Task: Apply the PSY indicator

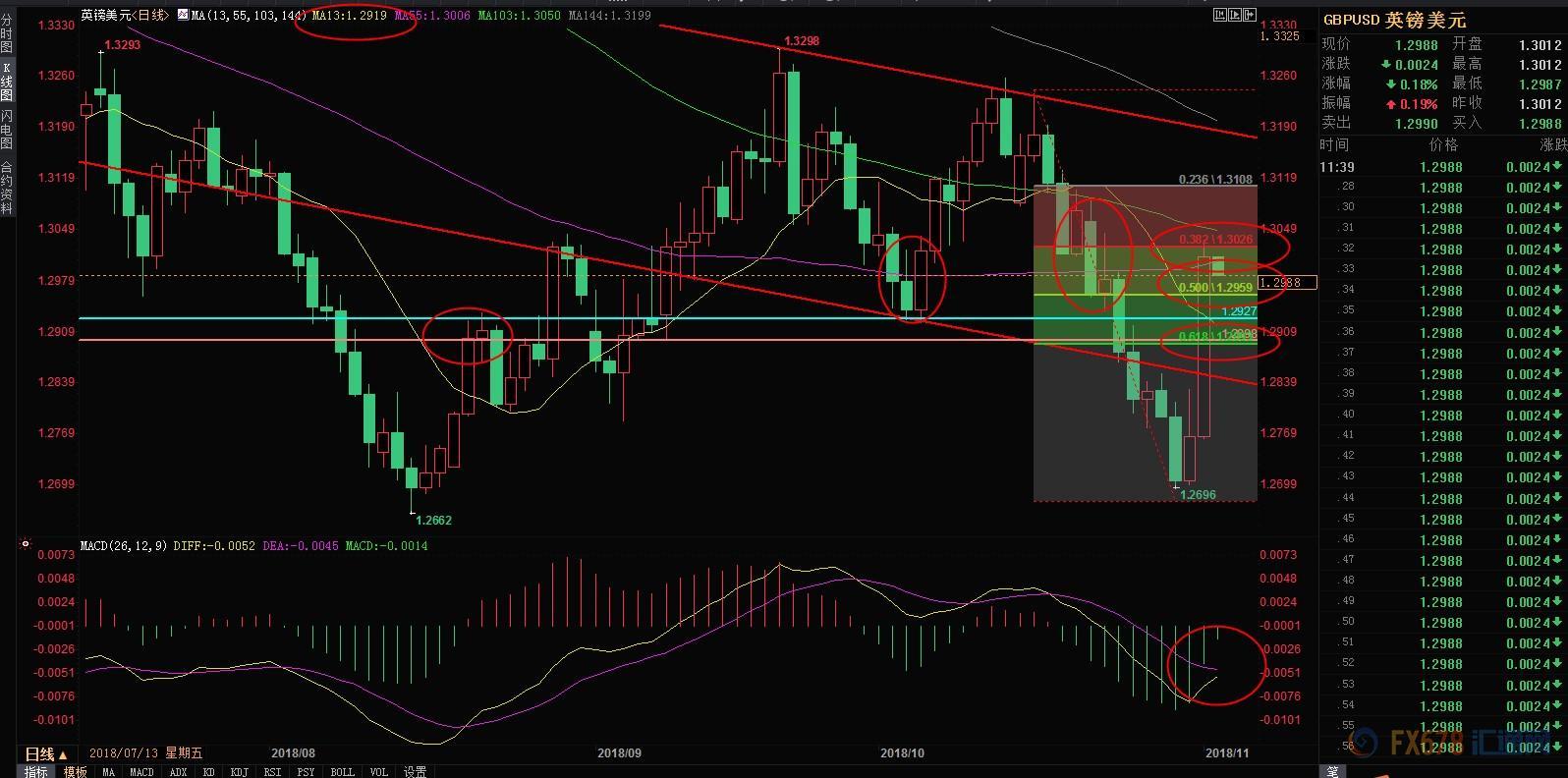Action: pos(306,771)
